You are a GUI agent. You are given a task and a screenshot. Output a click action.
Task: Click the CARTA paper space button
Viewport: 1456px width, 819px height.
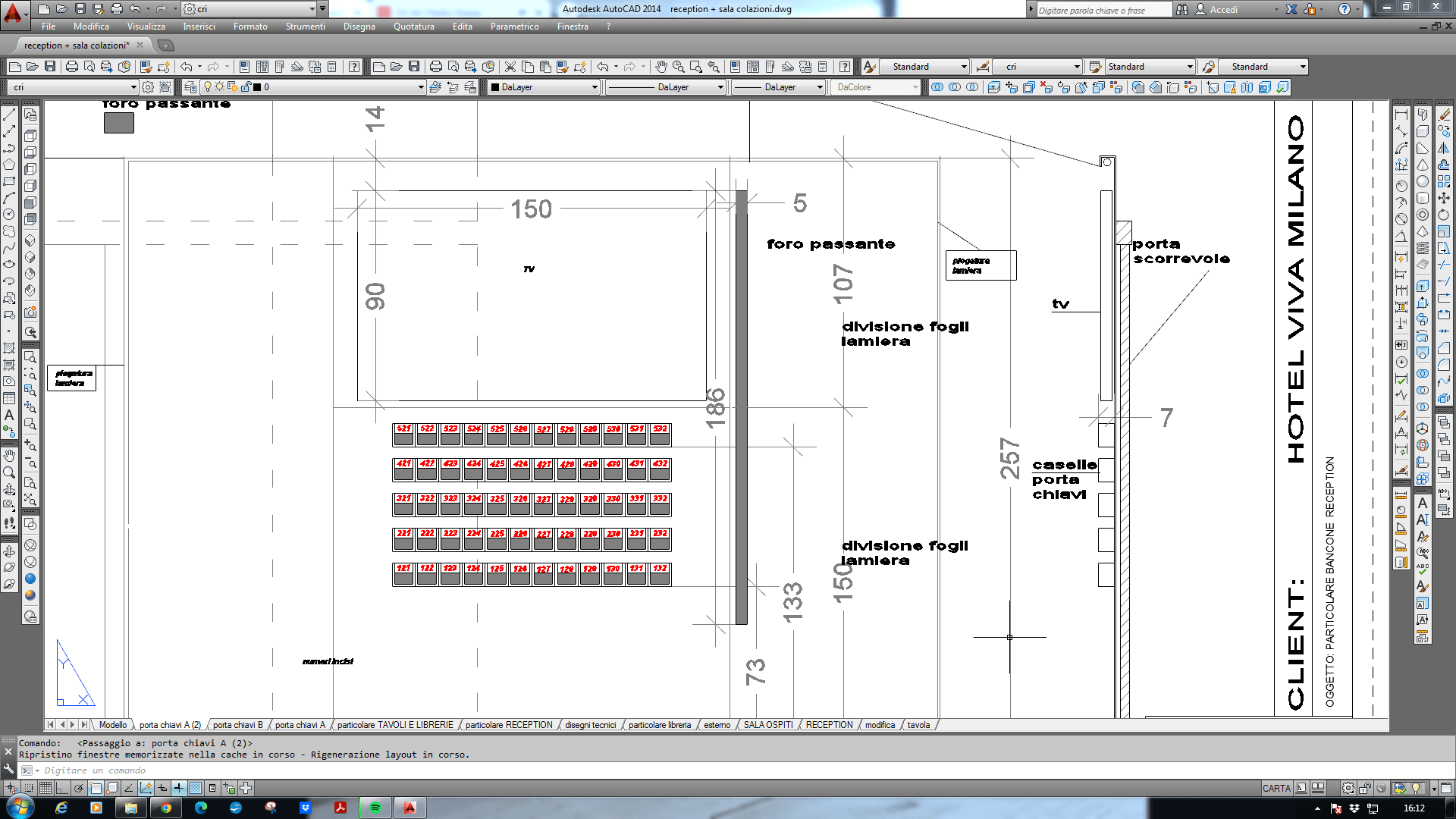(1276, 788)
